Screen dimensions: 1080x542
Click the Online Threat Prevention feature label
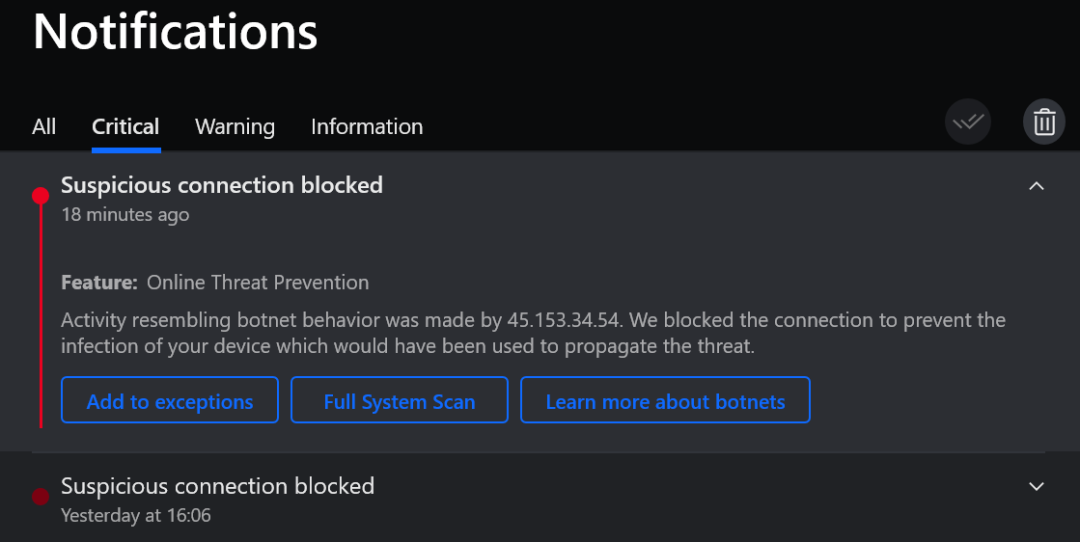click(258, 283)
